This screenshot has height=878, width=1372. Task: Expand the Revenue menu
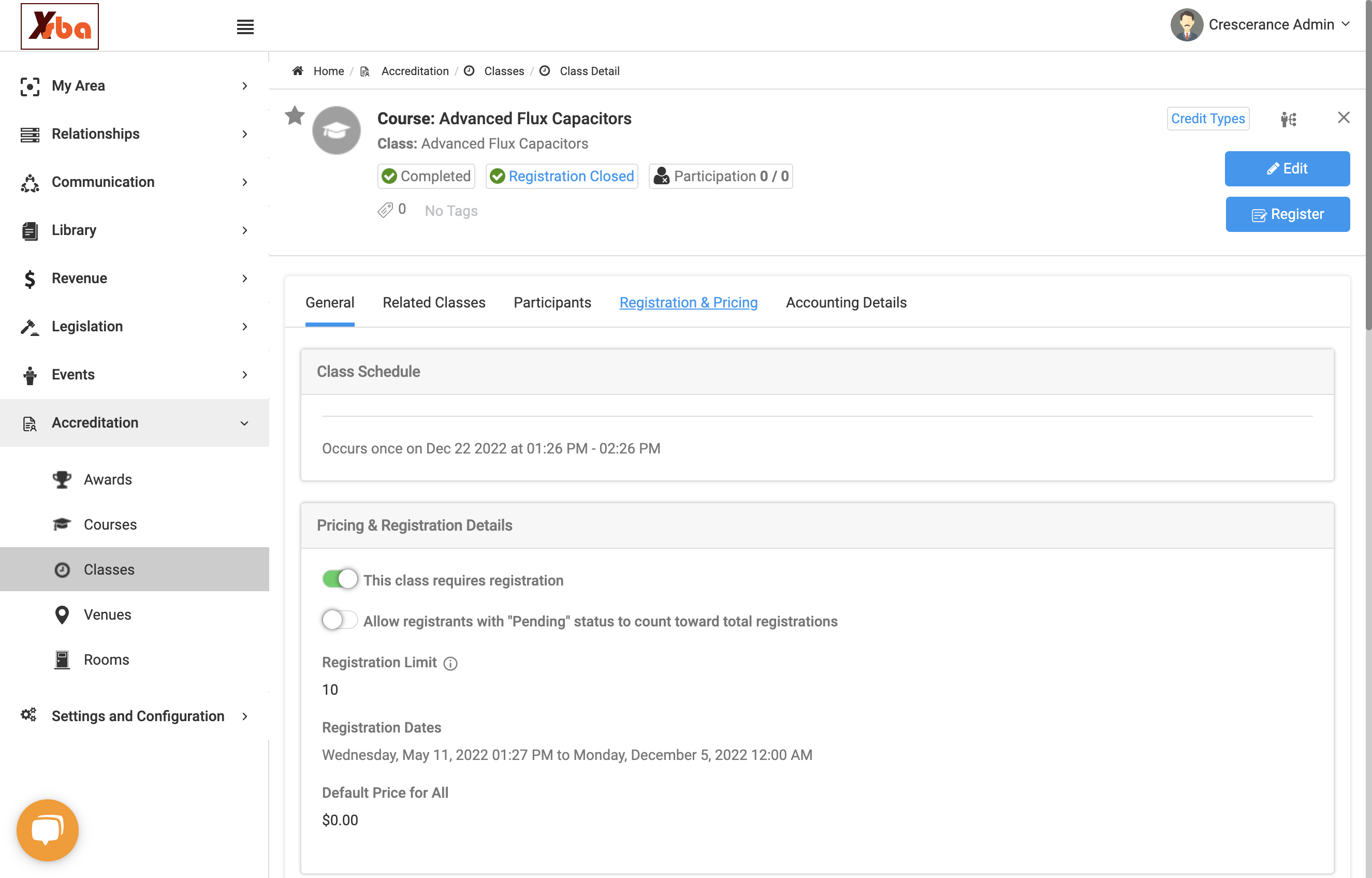[x=135, y=278]
